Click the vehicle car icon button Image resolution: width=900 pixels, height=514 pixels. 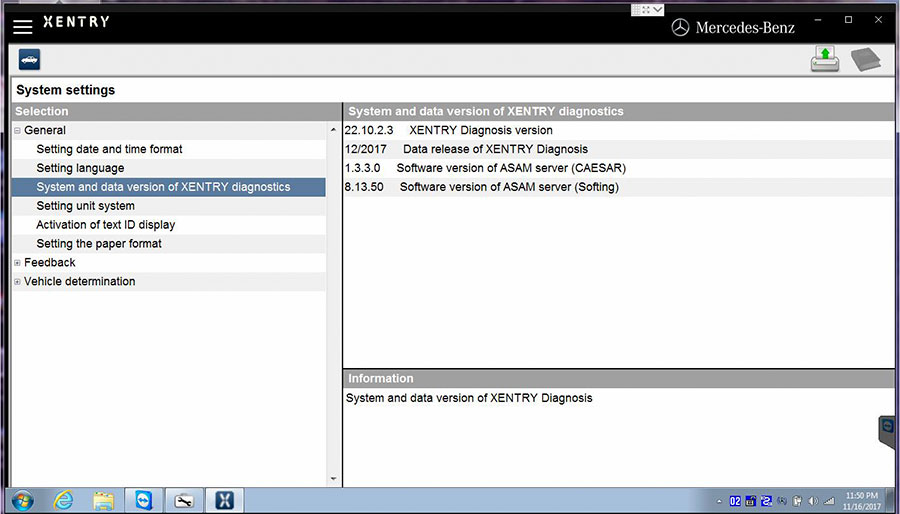[29, 60]
